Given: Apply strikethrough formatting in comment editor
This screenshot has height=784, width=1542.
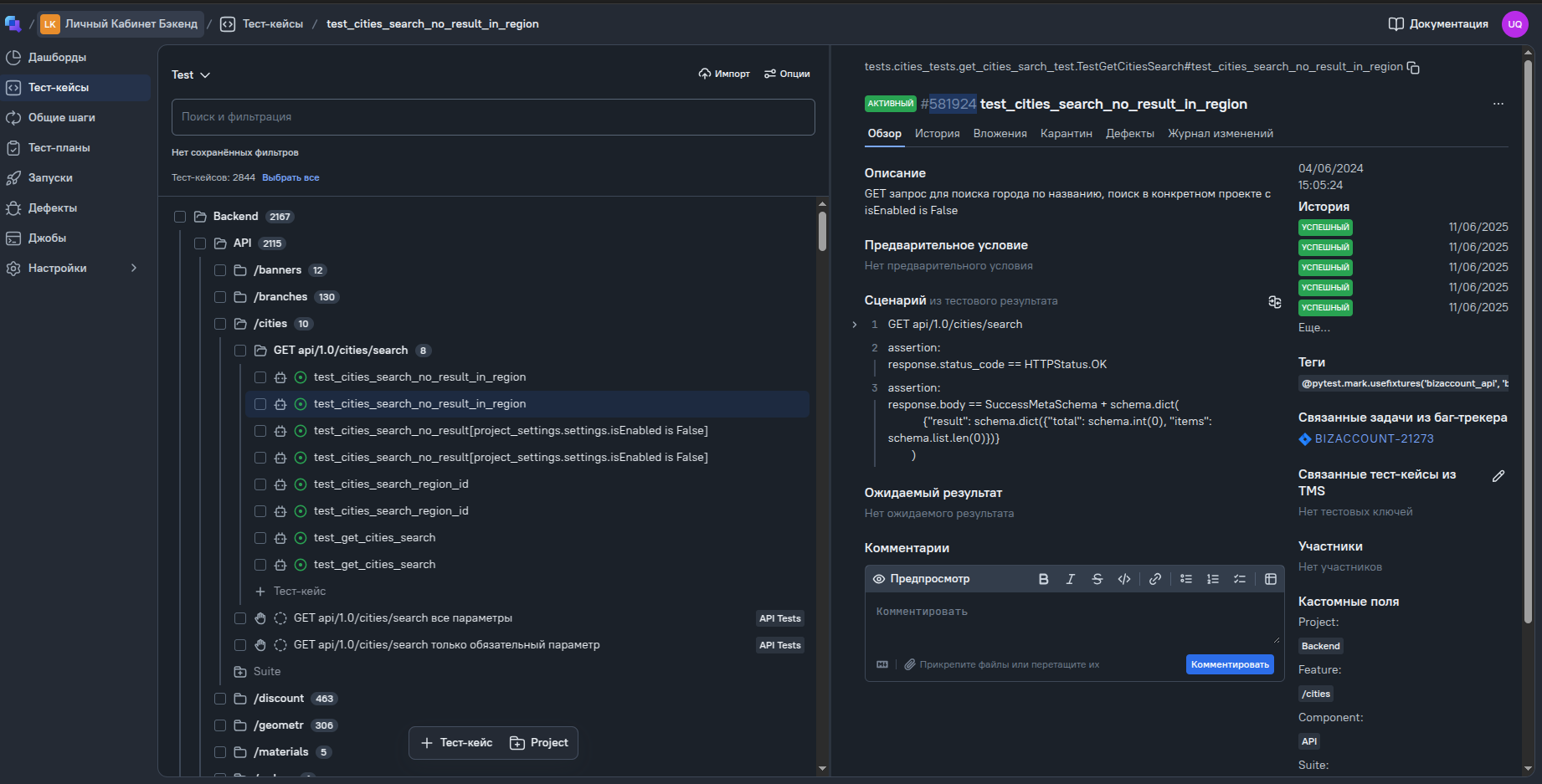Looking at the screenshot, I should pyautogui.click(x=1097, y=579).
